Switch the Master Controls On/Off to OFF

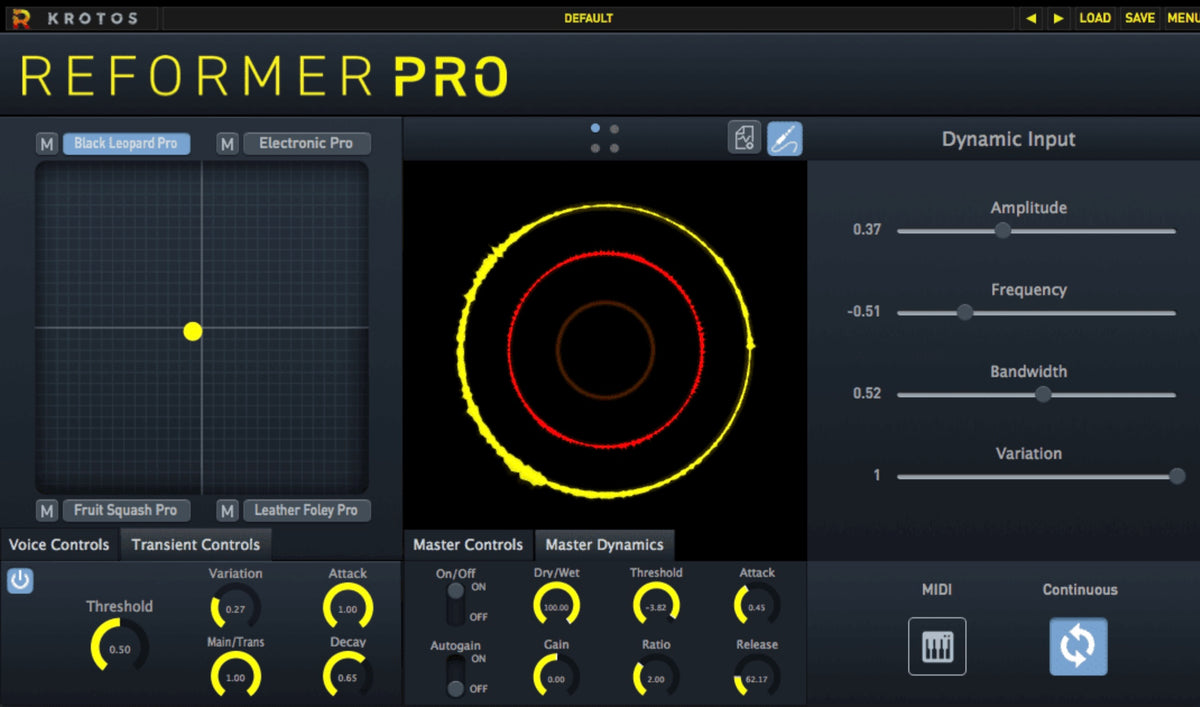click(x=455, y=615)
